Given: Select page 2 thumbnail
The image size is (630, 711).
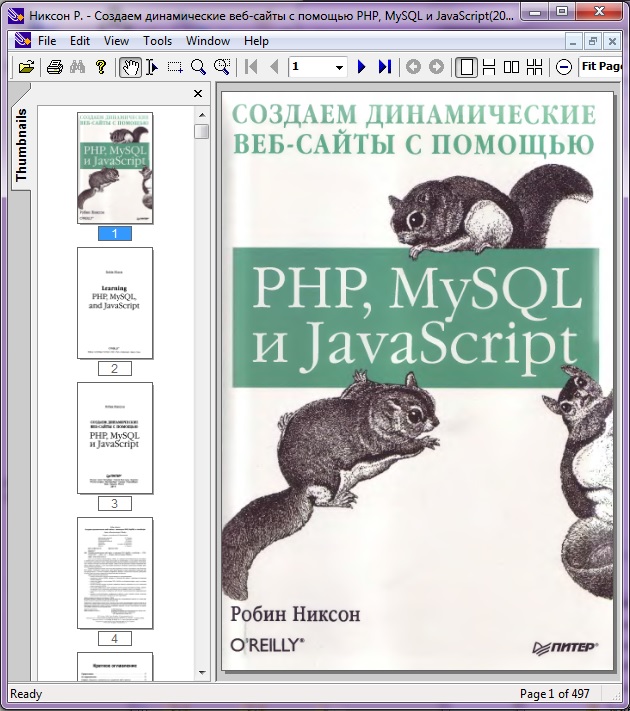Looking at the screenshot, I should pos(115,303).
